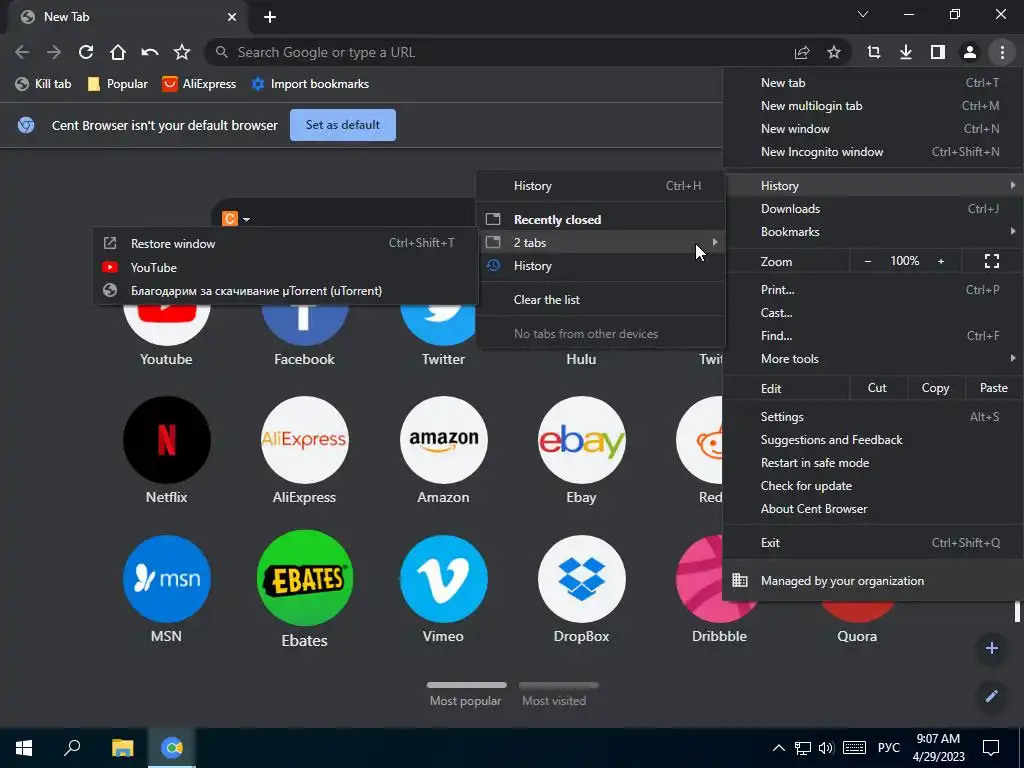Open the taskbar search magnifier
This screenshot has height=768, width=1024.
72,748
